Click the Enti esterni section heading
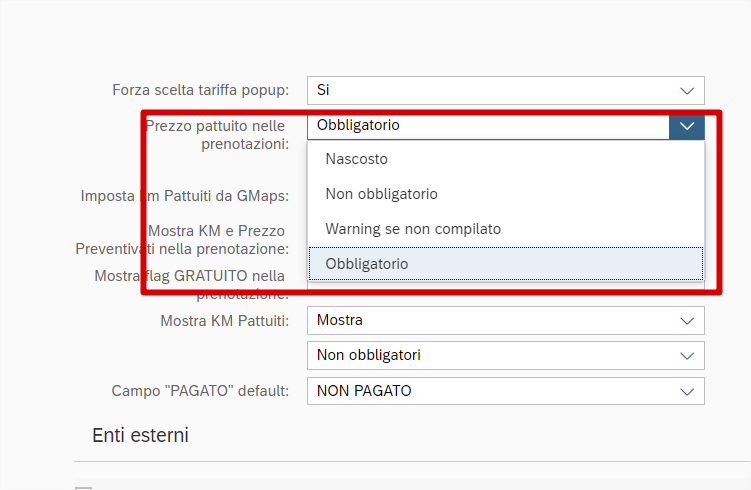 [x=140, y=435]
